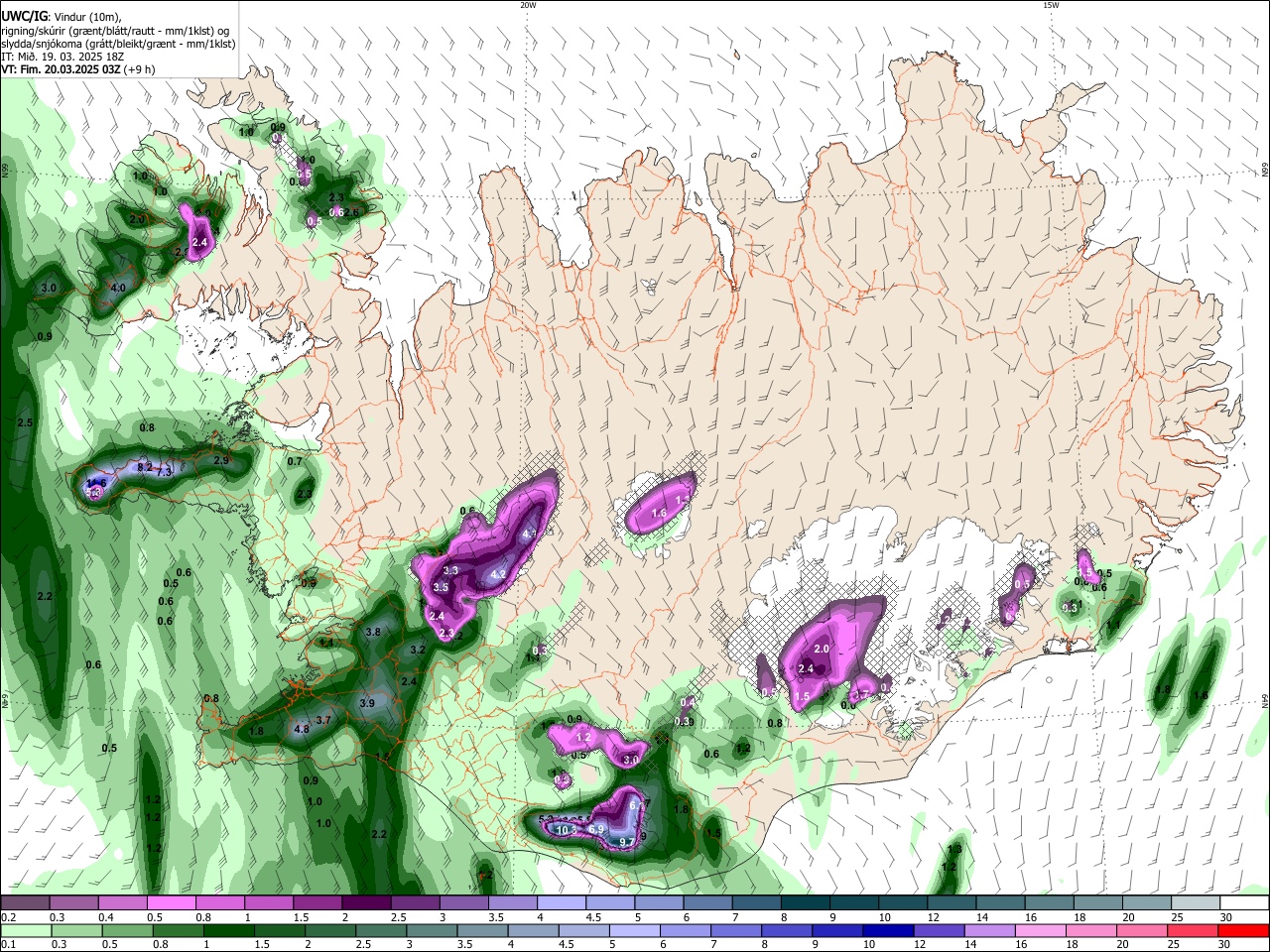Image resolution: width=1270 pixels, height=952 pixels.
Task: Select the 7.3 rainfall value
Action: [165, 473]
